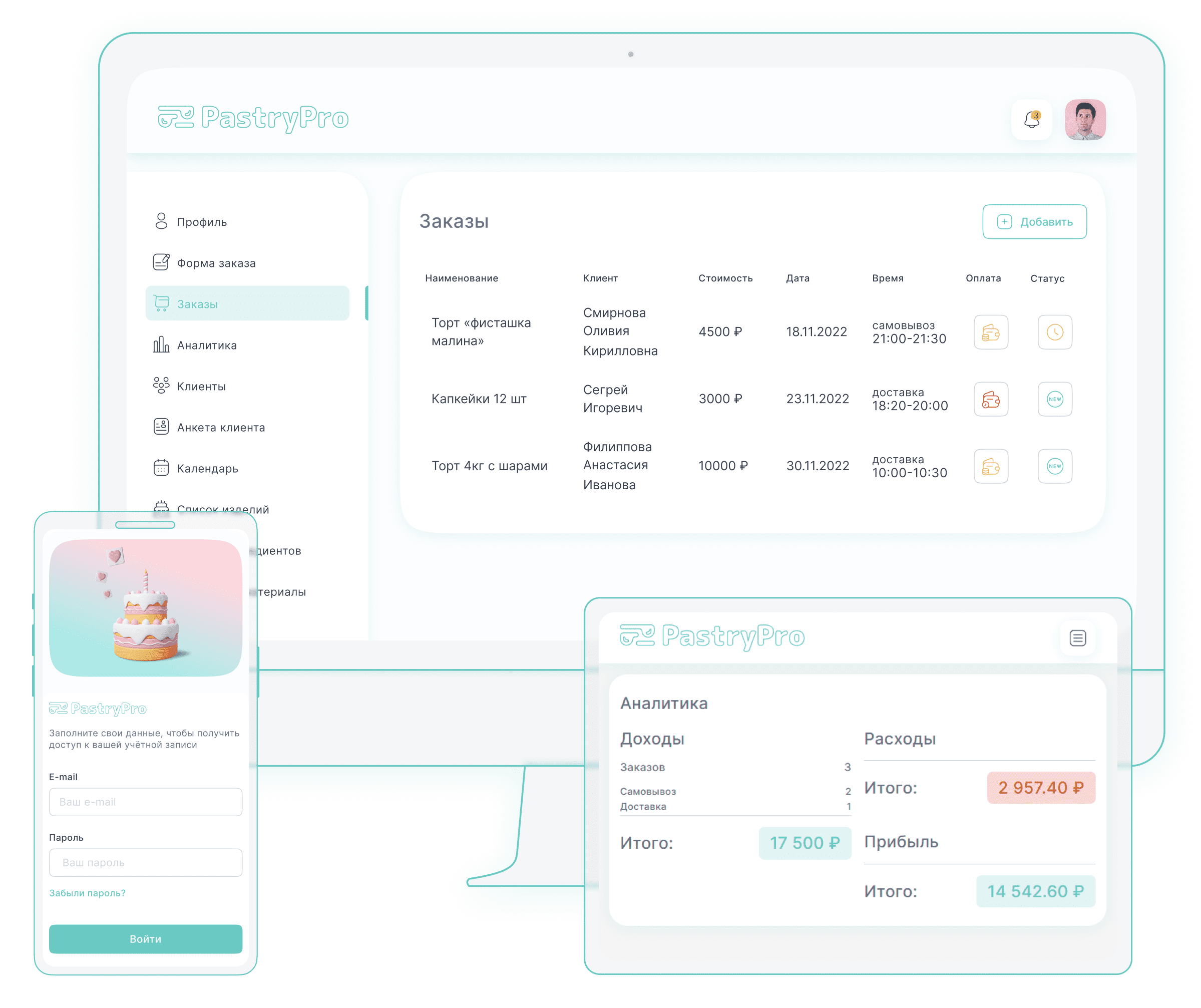This screenshot has height=1008, width=1201.
Task: Click the Стоимость column header
Action: pyautogui.click(x=725, y=278)
